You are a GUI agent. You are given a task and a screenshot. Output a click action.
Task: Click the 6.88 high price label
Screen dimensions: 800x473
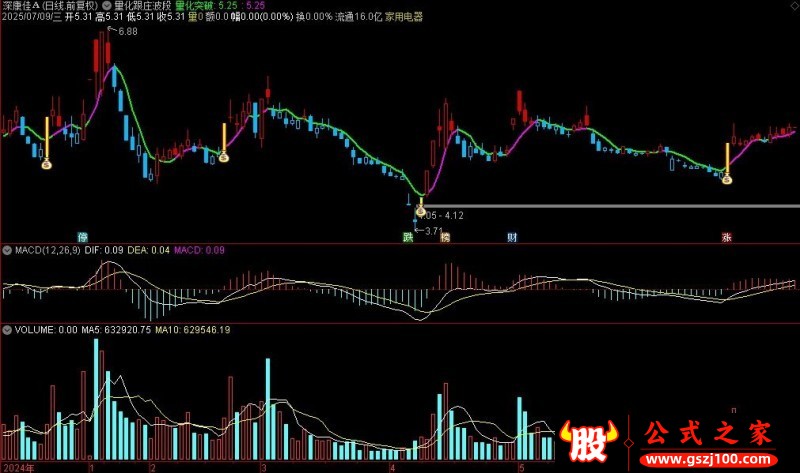[x=128, y=33]
